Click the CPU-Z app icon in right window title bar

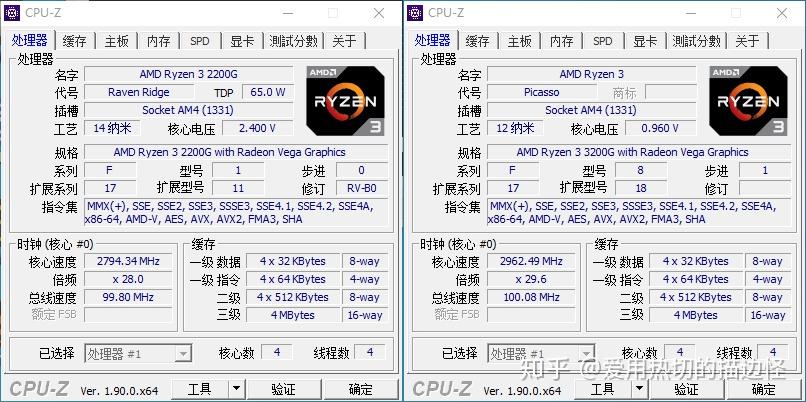coord(415,13)
